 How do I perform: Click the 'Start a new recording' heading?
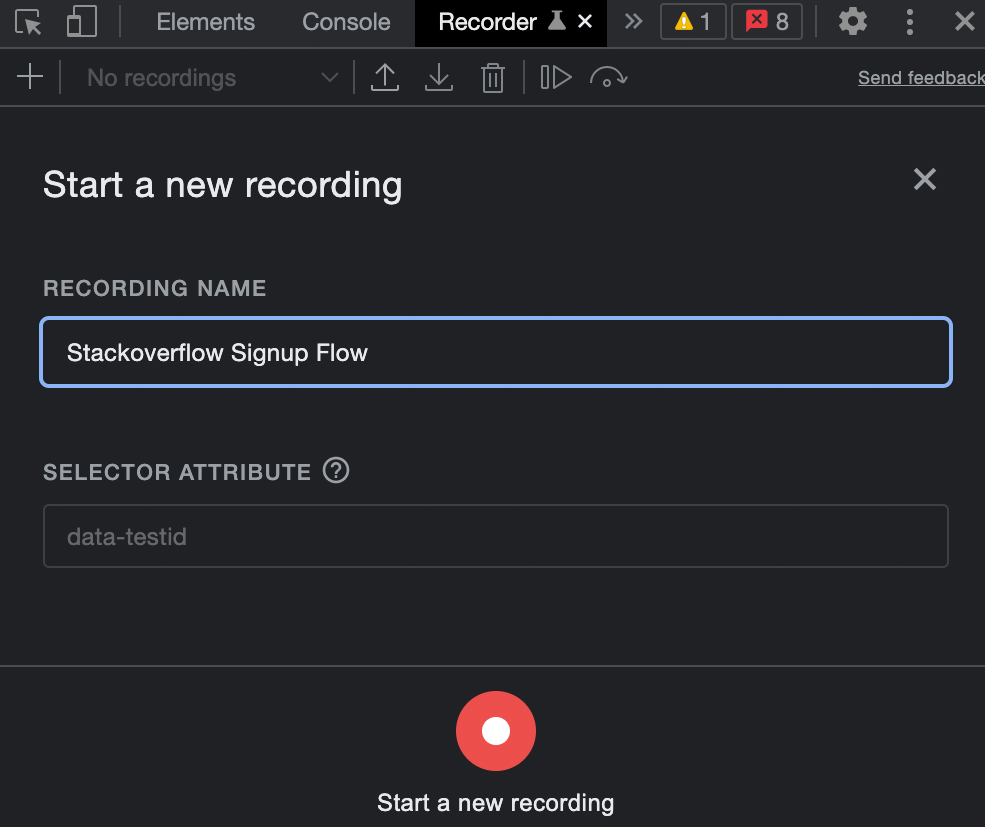point(222,185)
